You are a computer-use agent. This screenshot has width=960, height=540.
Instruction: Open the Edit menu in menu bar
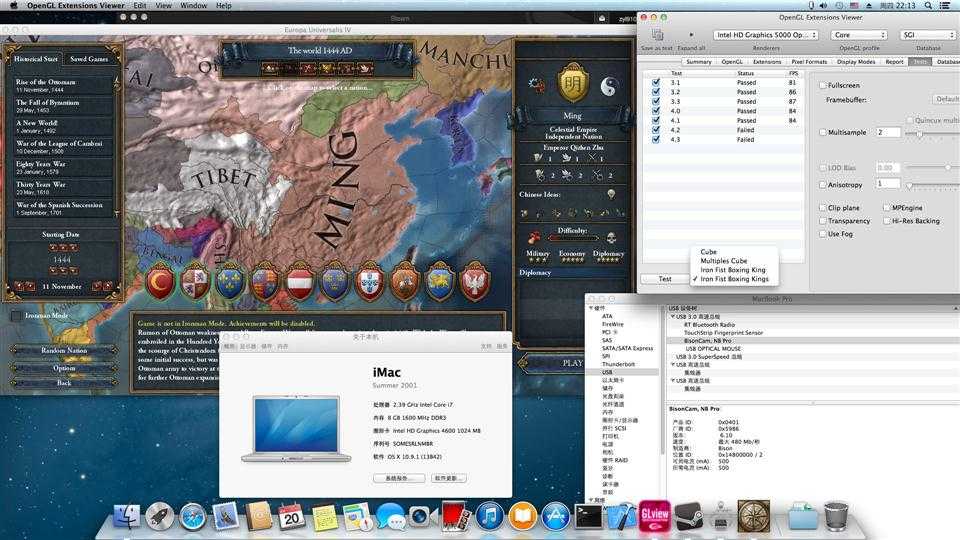pyautogui.click(x=140, y=6)
